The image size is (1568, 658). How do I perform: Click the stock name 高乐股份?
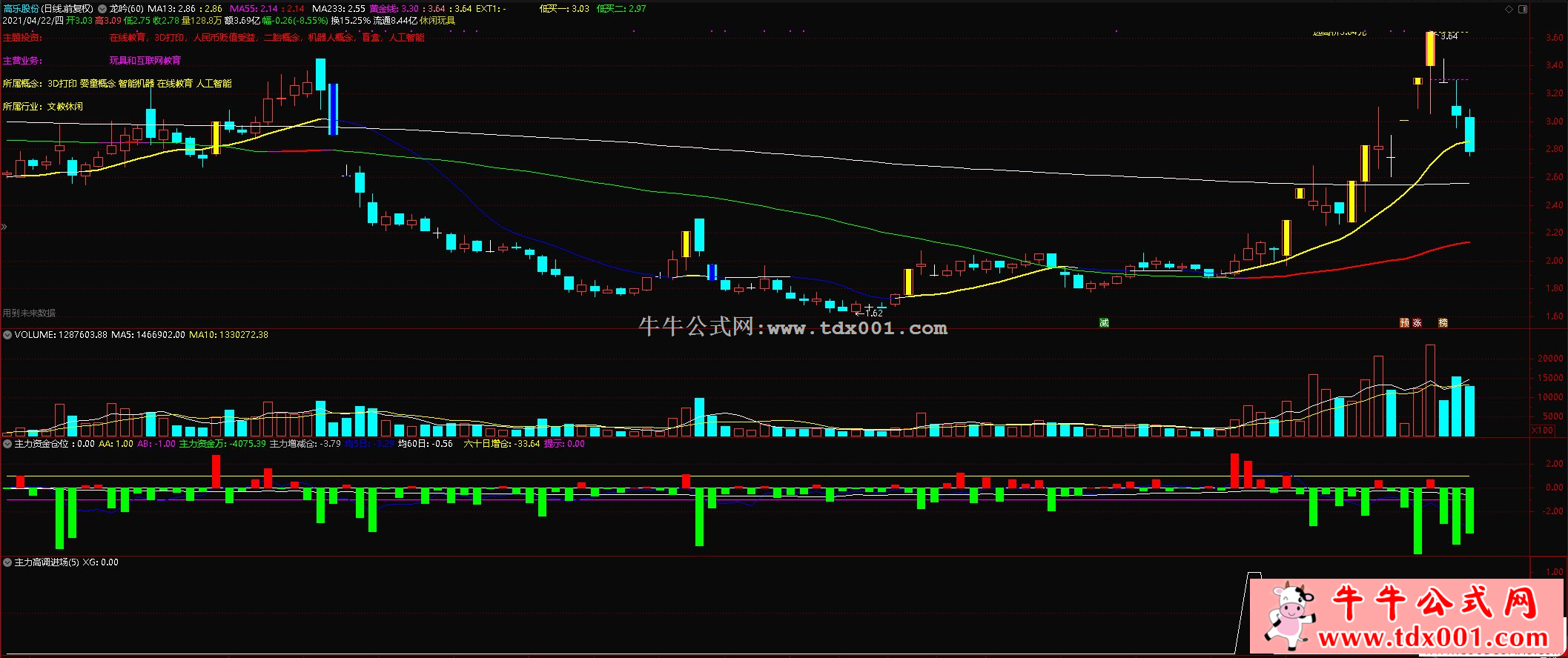[x=21, y=9]
